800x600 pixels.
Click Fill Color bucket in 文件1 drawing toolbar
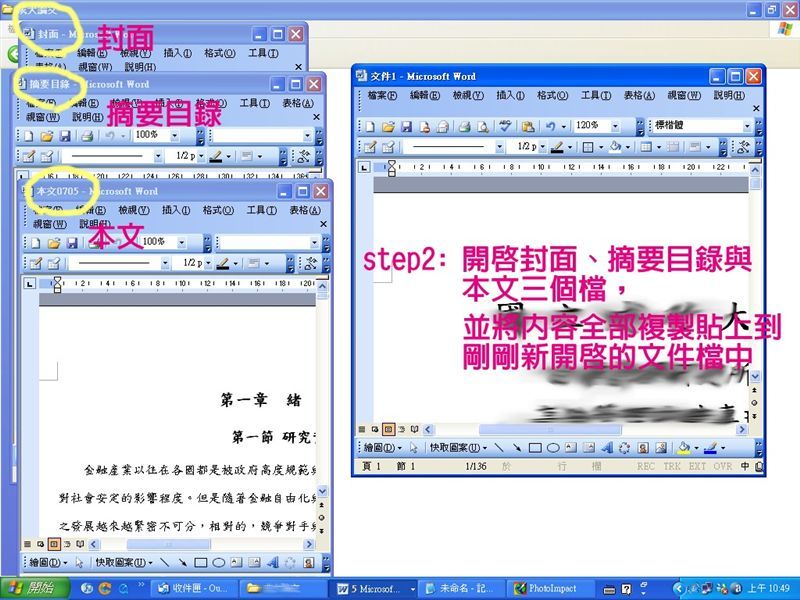683,448
